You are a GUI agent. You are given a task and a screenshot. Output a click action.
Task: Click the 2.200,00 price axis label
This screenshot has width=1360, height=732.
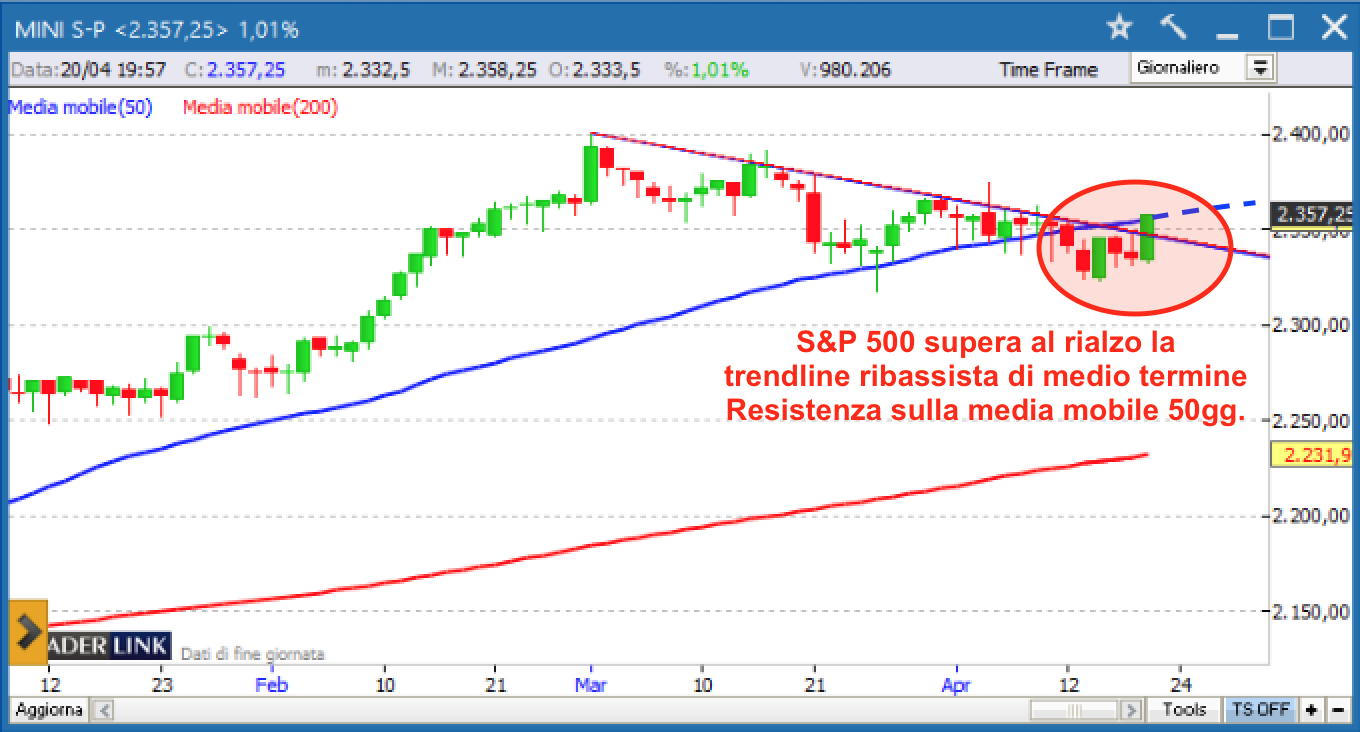tap(1313, 516)
